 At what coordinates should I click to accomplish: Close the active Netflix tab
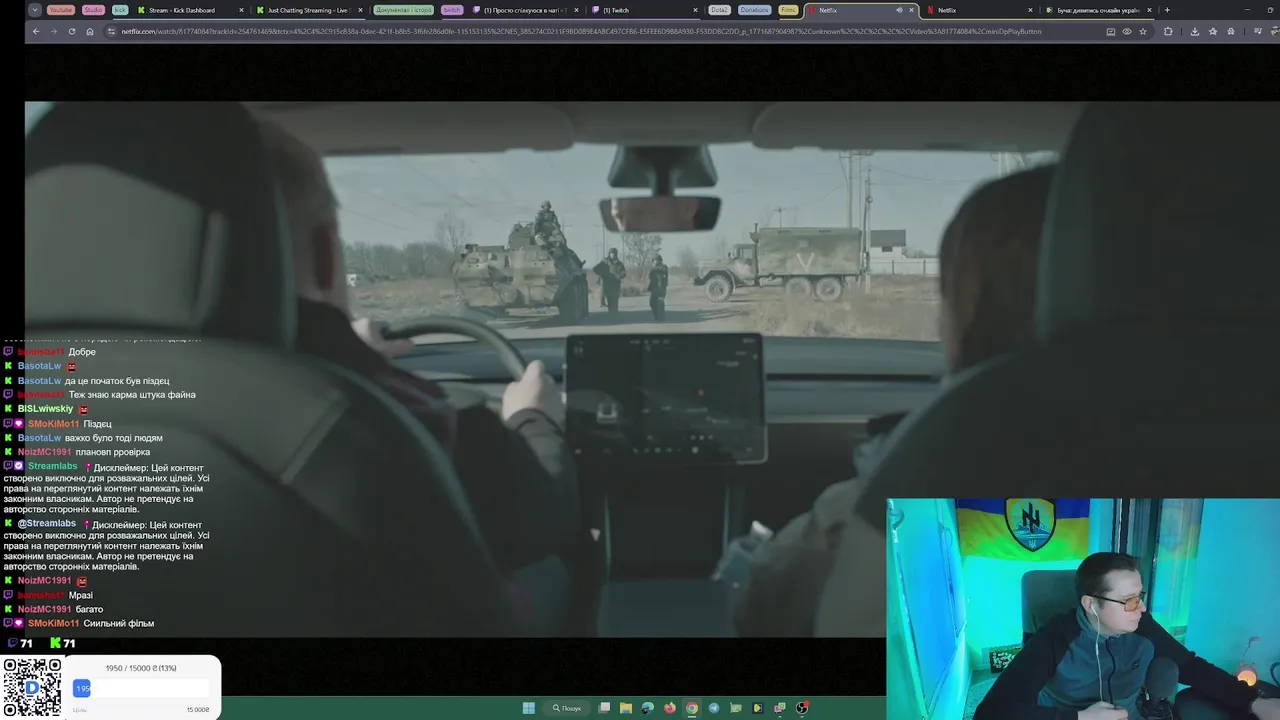911,10
